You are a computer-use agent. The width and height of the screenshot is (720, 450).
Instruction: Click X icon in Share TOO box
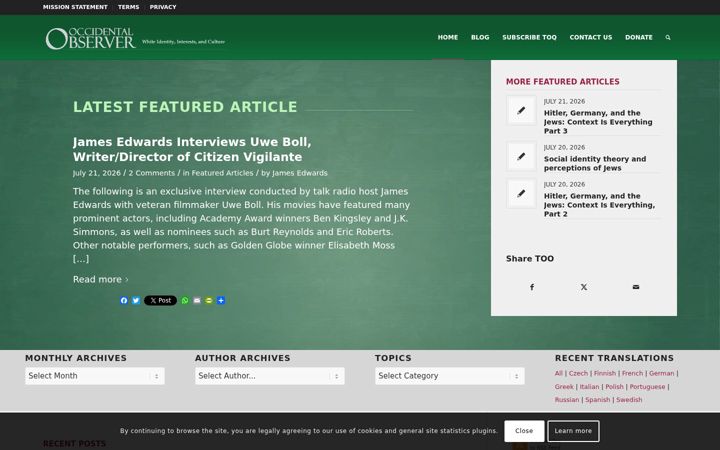pos(584,287)
